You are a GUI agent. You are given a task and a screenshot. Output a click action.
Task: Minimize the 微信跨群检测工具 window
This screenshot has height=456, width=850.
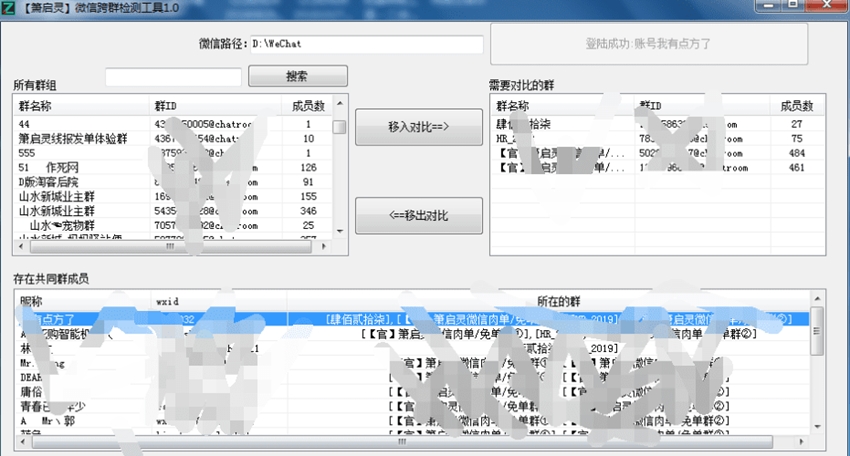coord(768,5)
